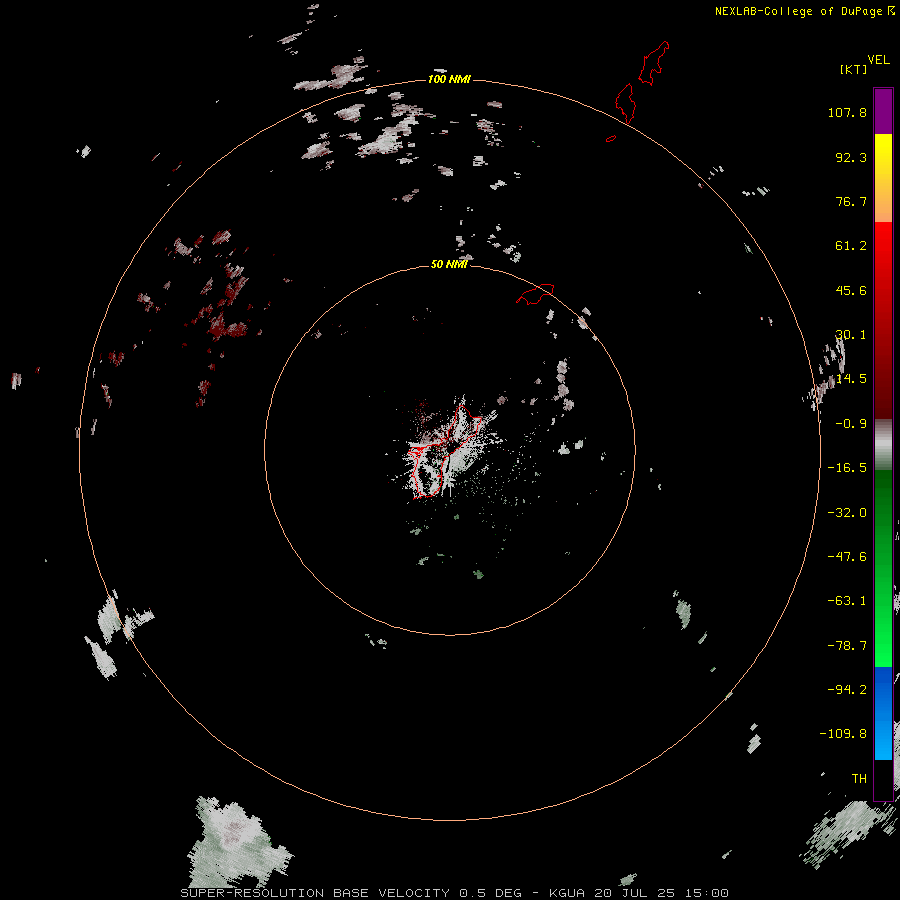
Task: Click the 100 NMI range ring label
Action: click(449, 79)
